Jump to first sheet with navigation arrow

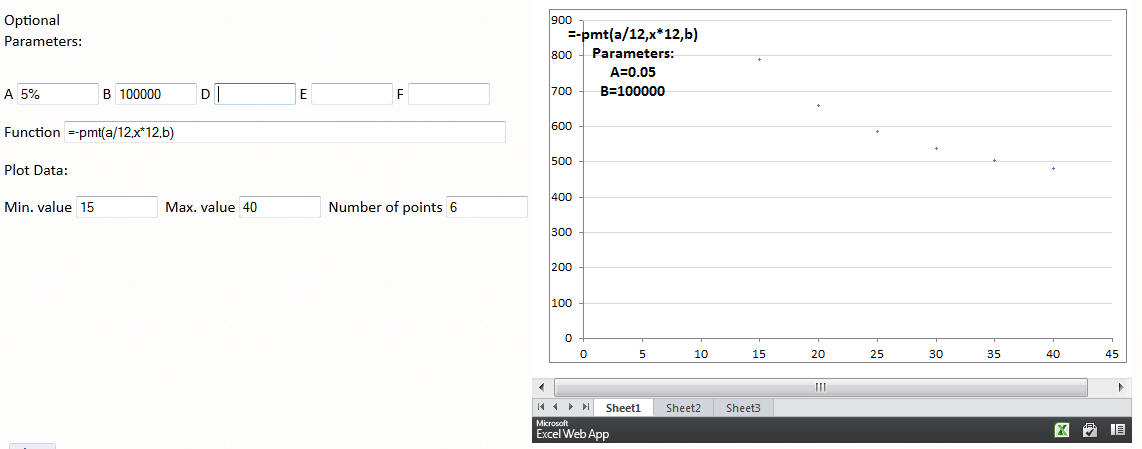[x=541, y=407]
